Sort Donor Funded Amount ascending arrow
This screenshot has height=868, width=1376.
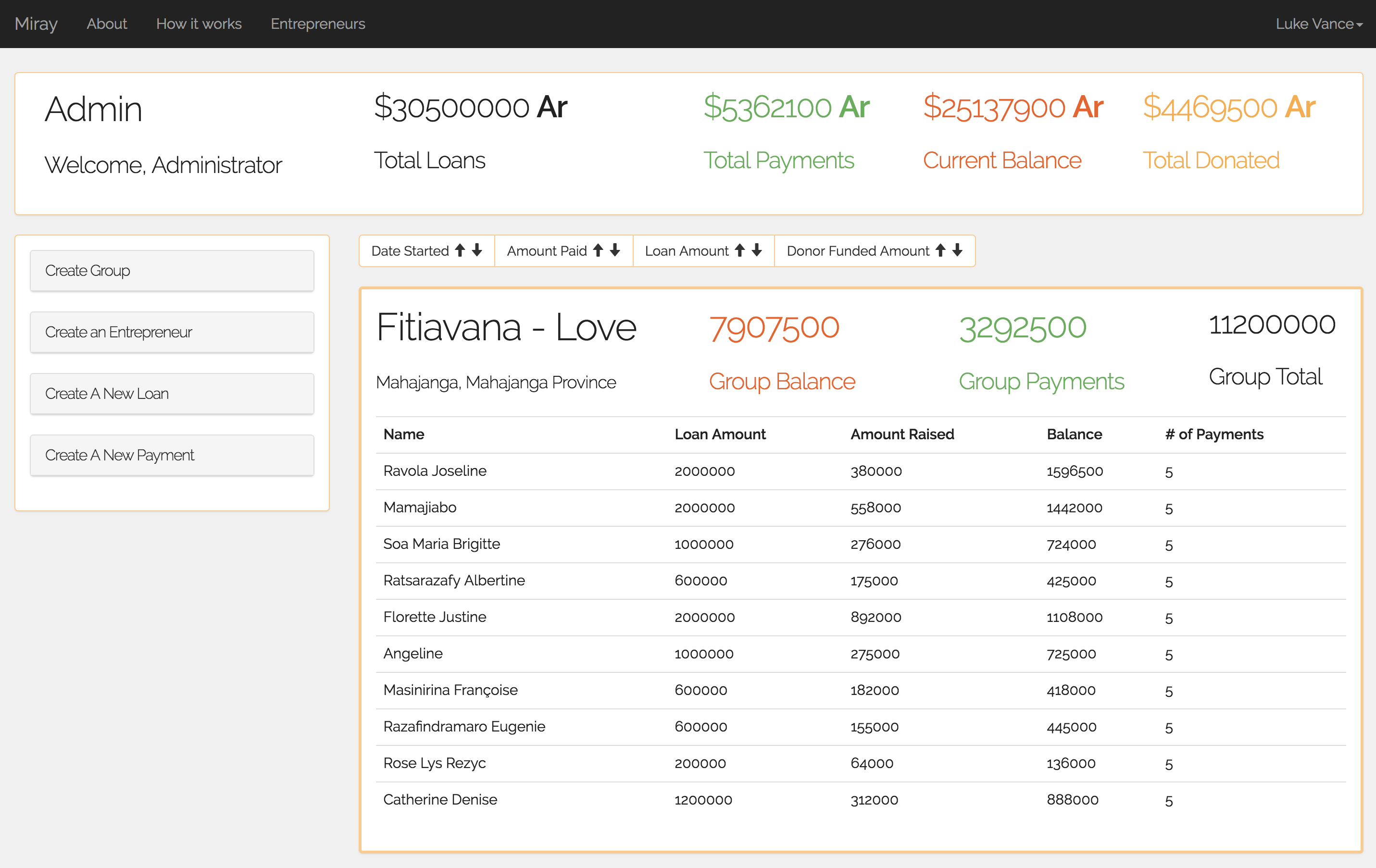pos(940,251)
